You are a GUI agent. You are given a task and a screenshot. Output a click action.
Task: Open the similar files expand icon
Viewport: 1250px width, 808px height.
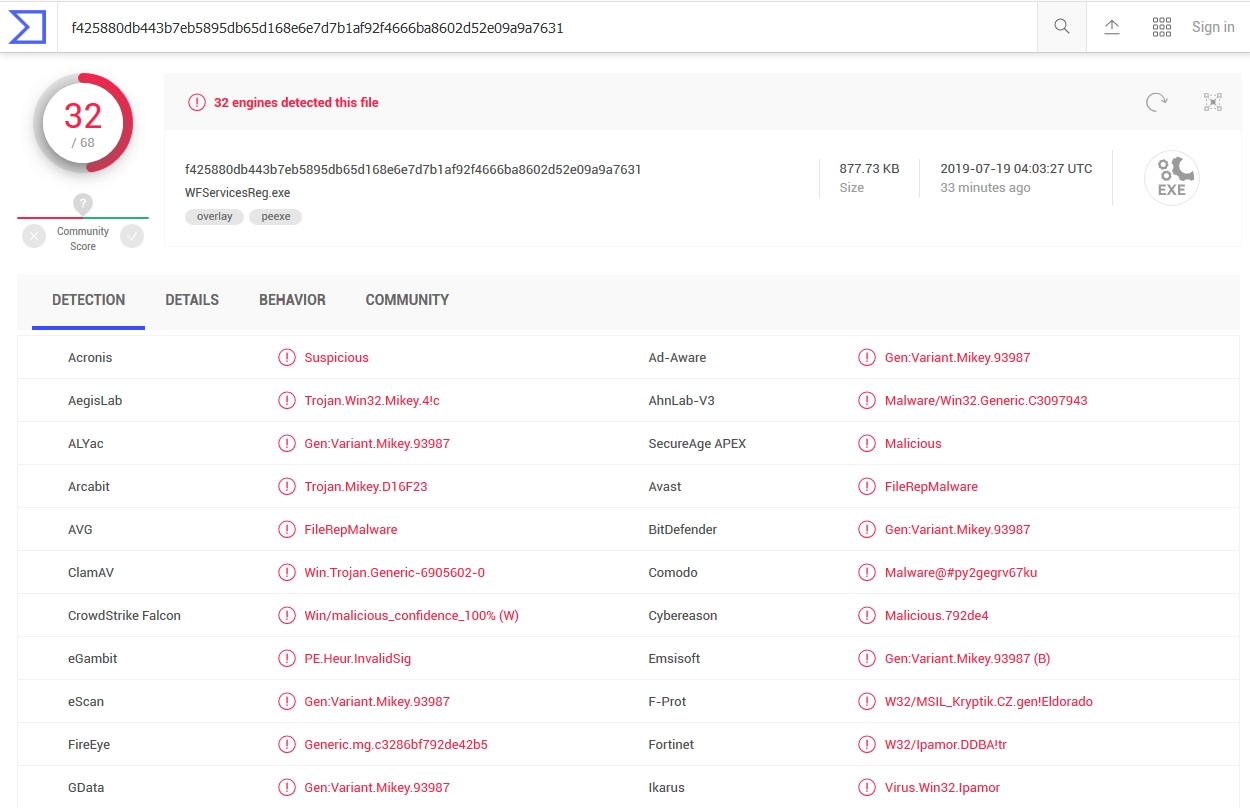point(1212,101)
